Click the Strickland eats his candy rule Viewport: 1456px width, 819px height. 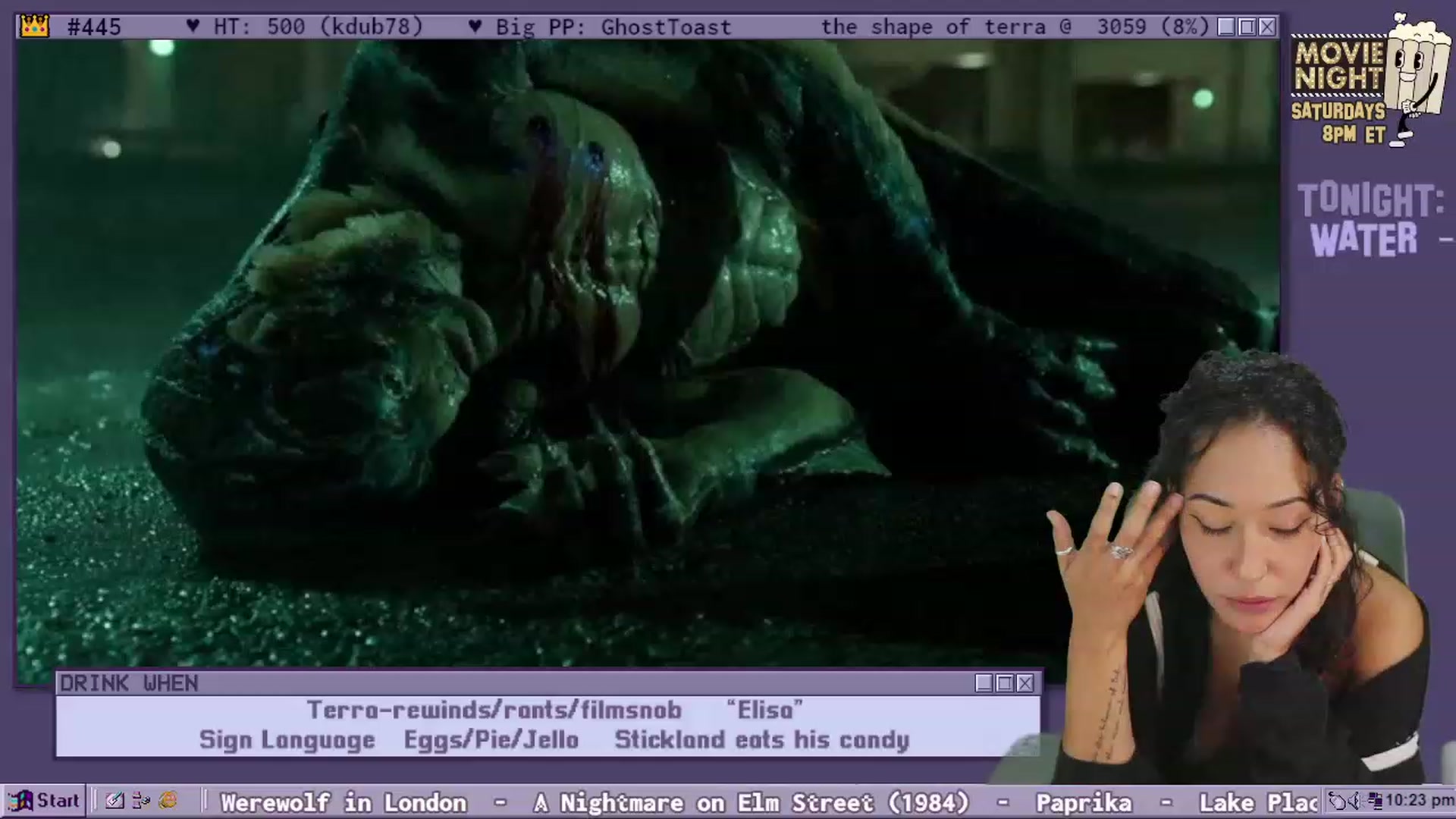[x=762, y=740]
